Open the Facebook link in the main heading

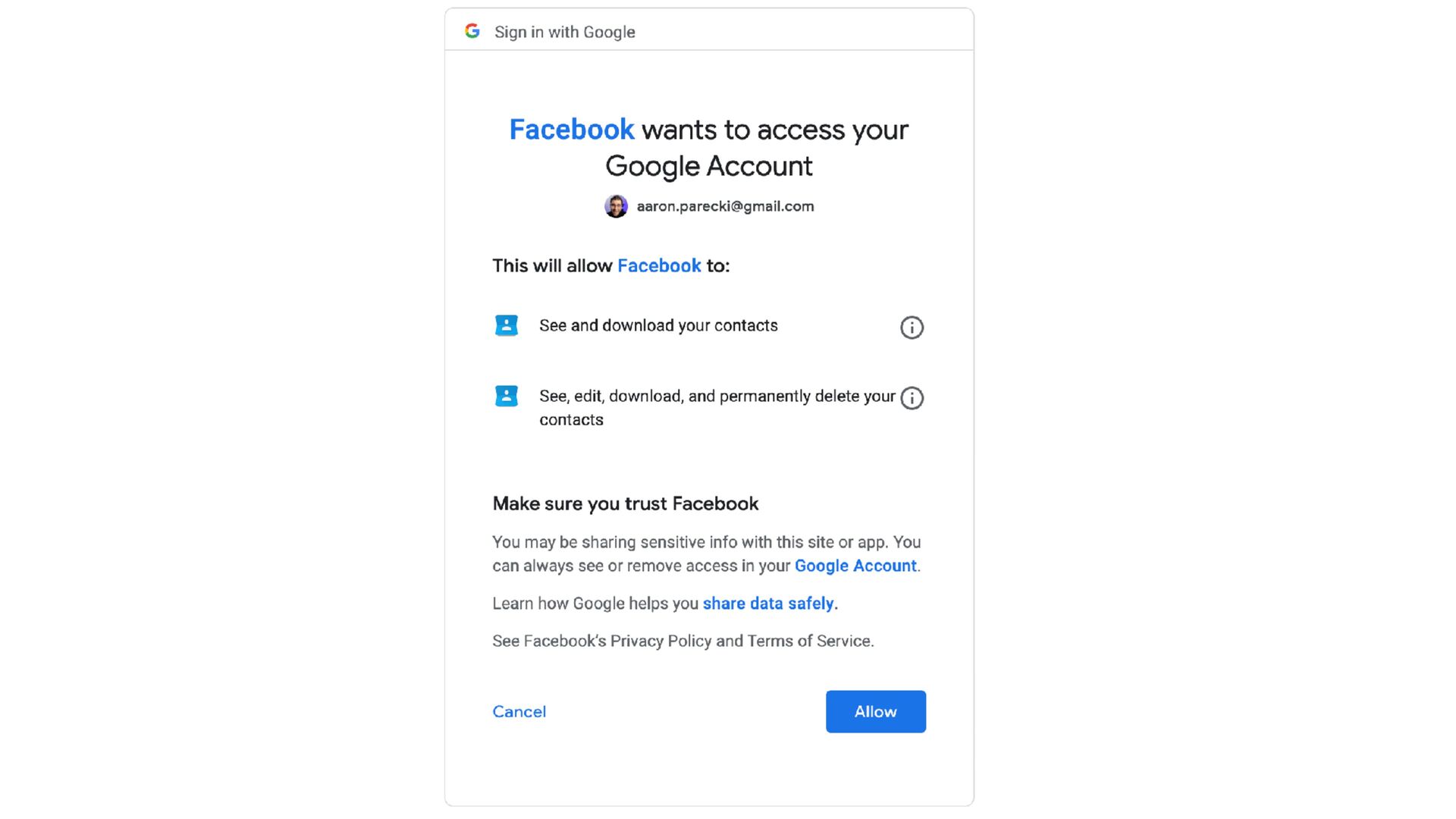coord(572,130)
